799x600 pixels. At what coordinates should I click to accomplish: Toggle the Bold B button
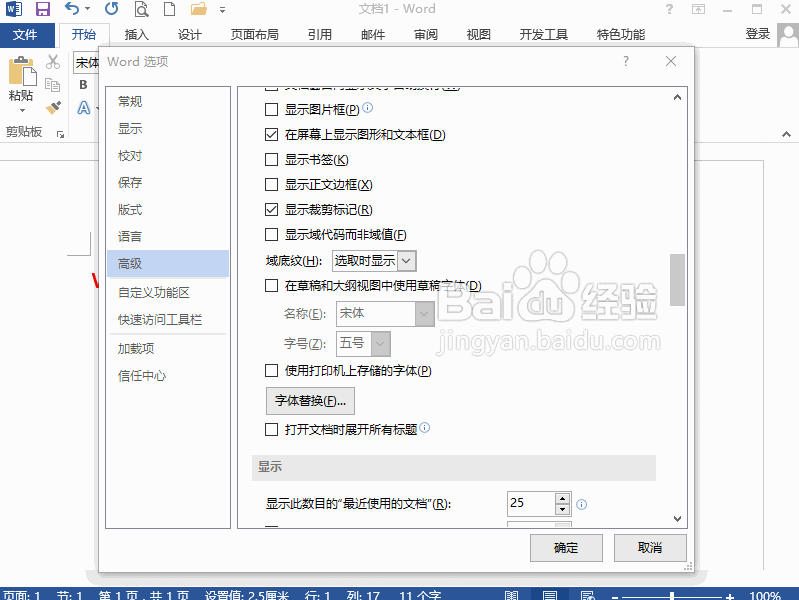(x=83, y=85)
